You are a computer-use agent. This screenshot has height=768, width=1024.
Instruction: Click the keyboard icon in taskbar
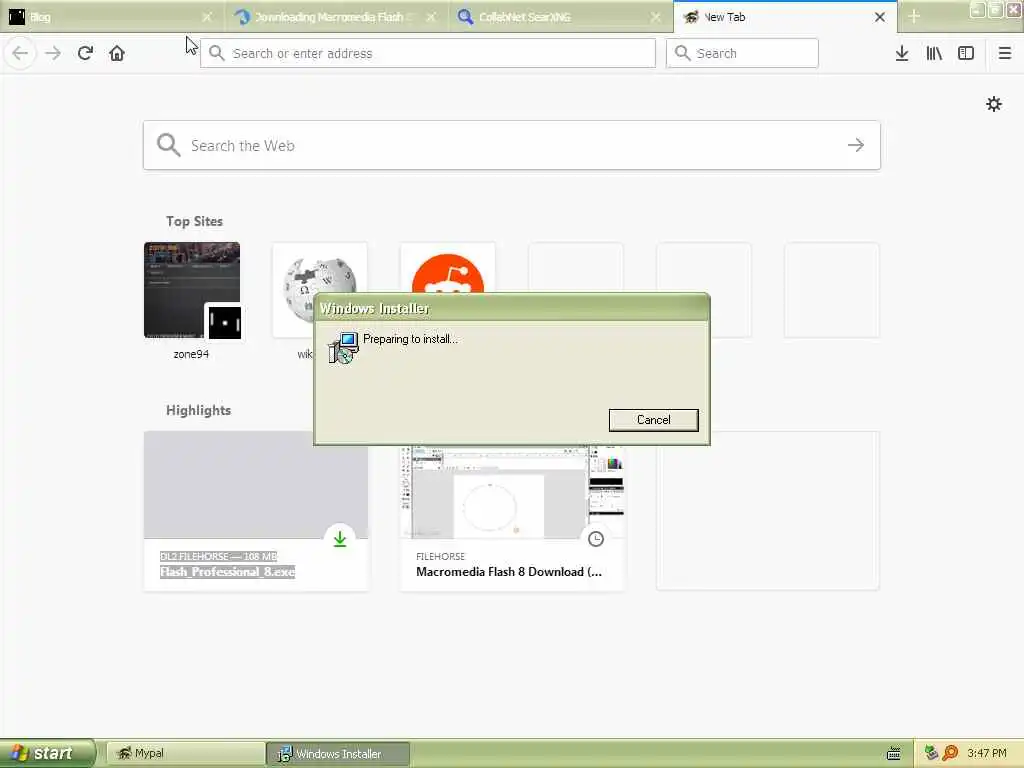(x=894, y=753)
